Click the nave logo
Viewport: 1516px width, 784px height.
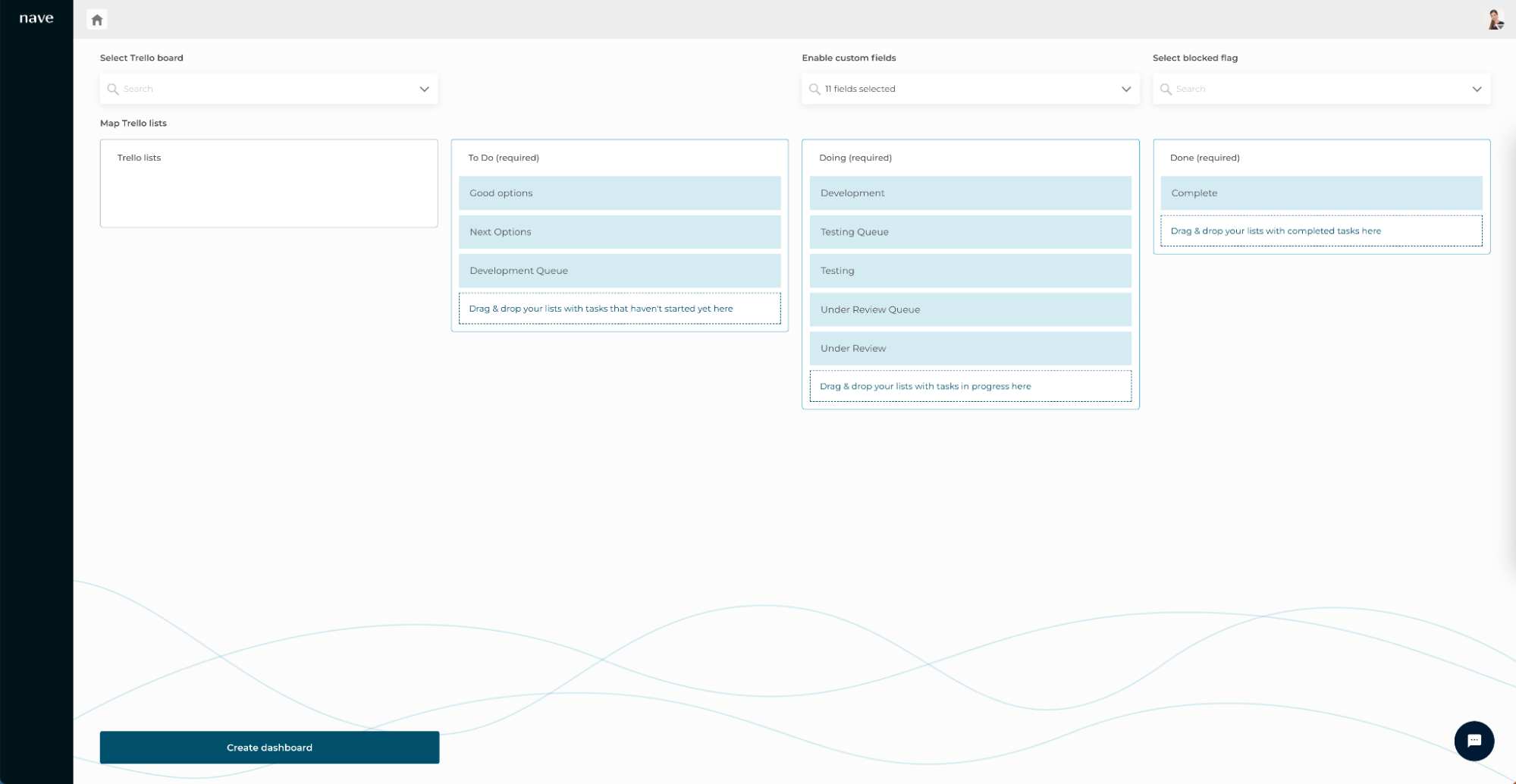click(x=36, y=18)
